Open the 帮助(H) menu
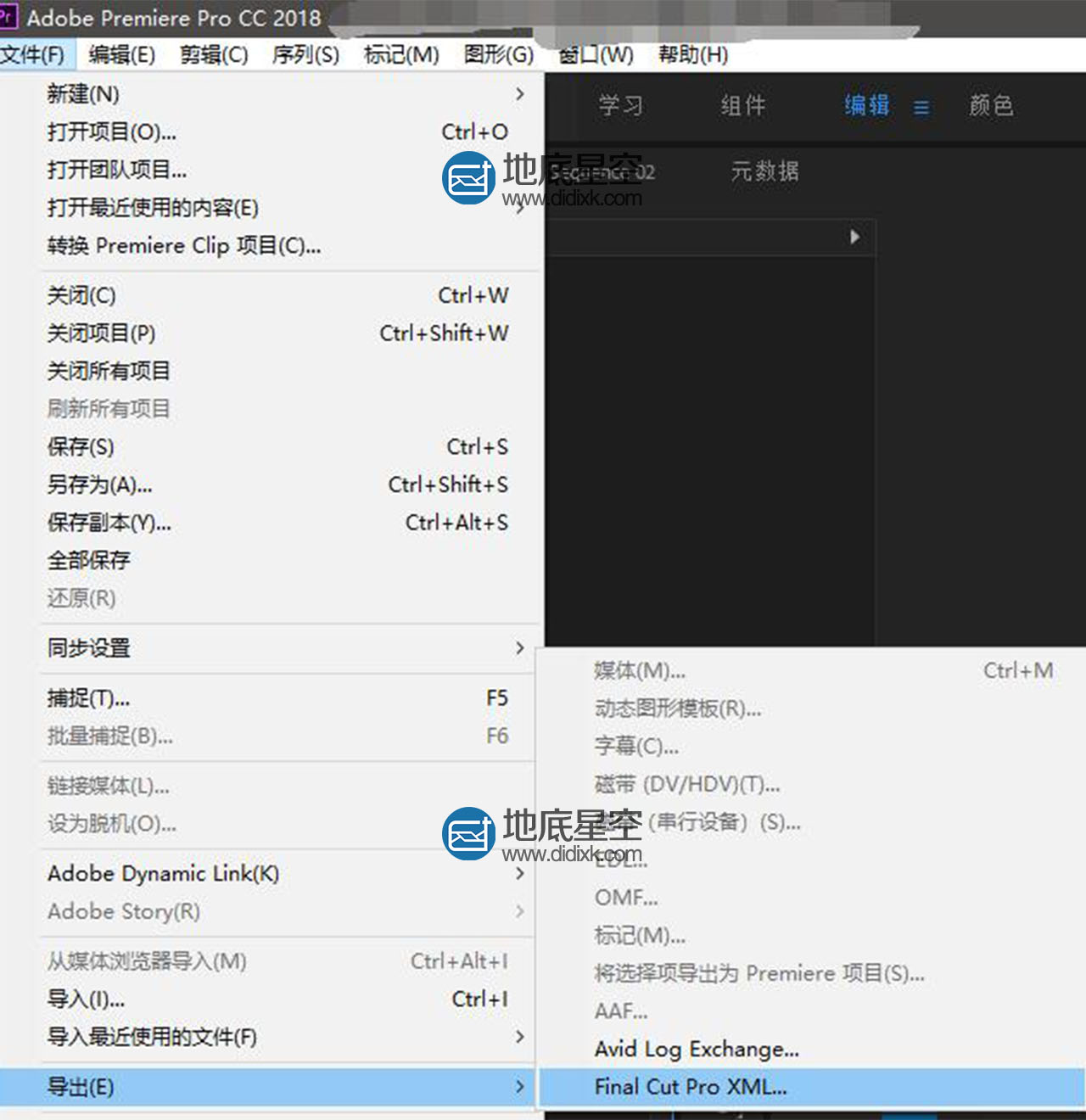The width and height of the screenshot is (1086, 1120). coord(693,55)
